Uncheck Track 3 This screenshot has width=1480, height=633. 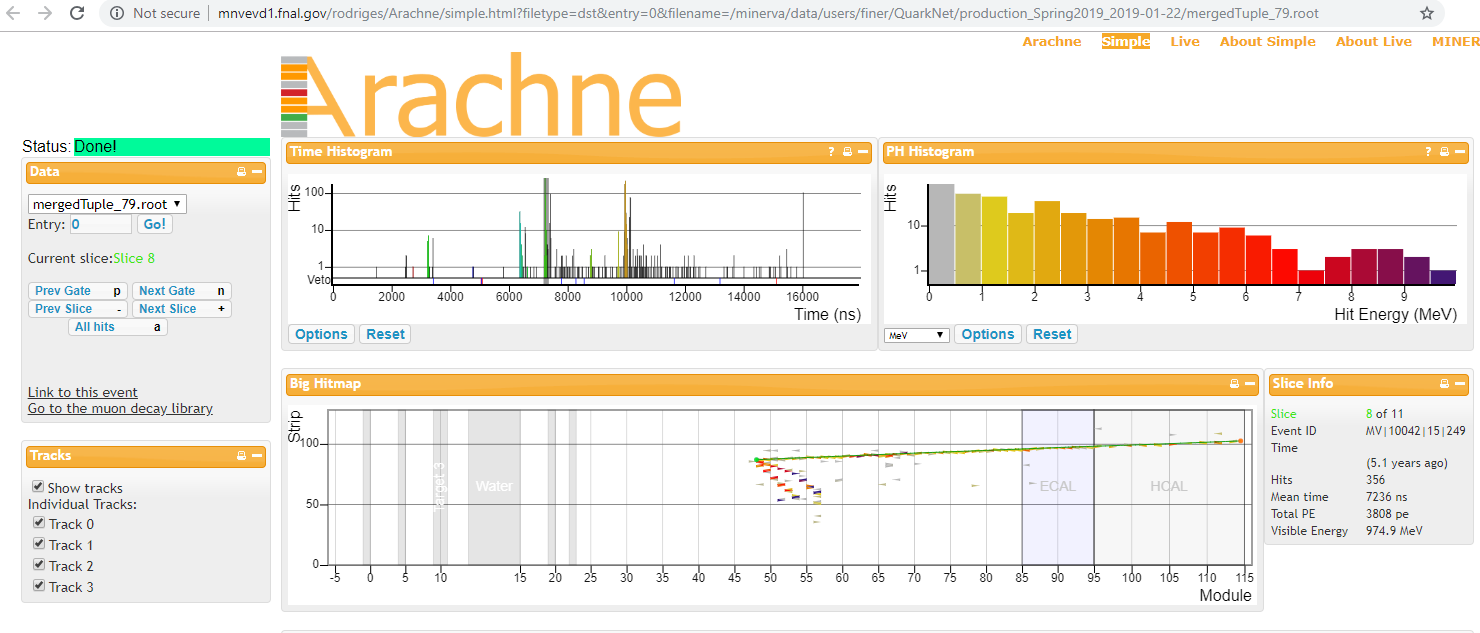38,586
